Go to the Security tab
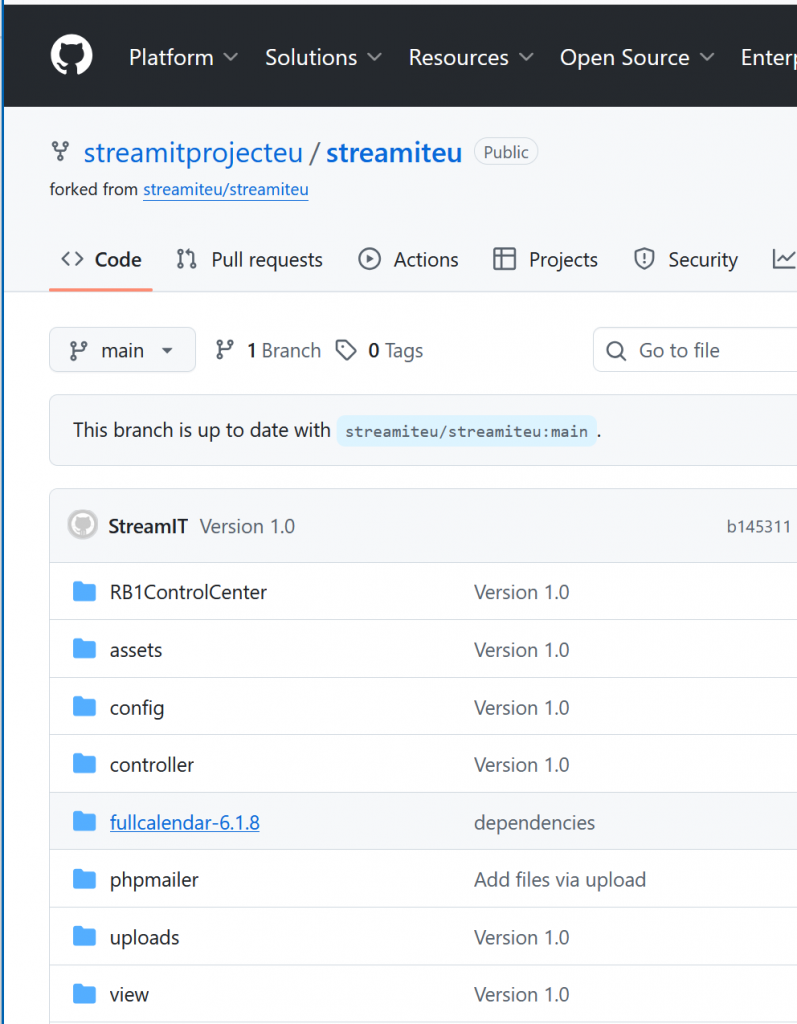Image resolution: width=797 pixels, height=1024 pixels. click(686, 260)
